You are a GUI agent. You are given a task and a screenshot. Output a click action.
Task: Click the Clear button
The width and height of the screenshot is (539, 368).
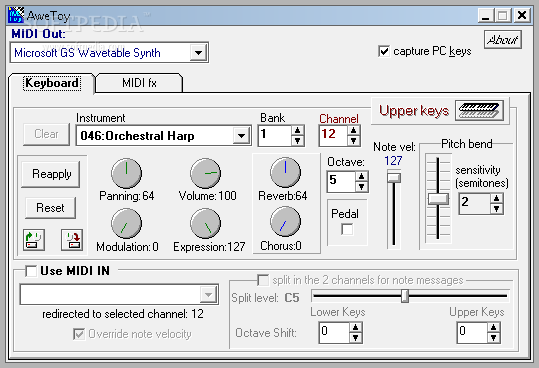pyautogui.click(x=46, y=134)
